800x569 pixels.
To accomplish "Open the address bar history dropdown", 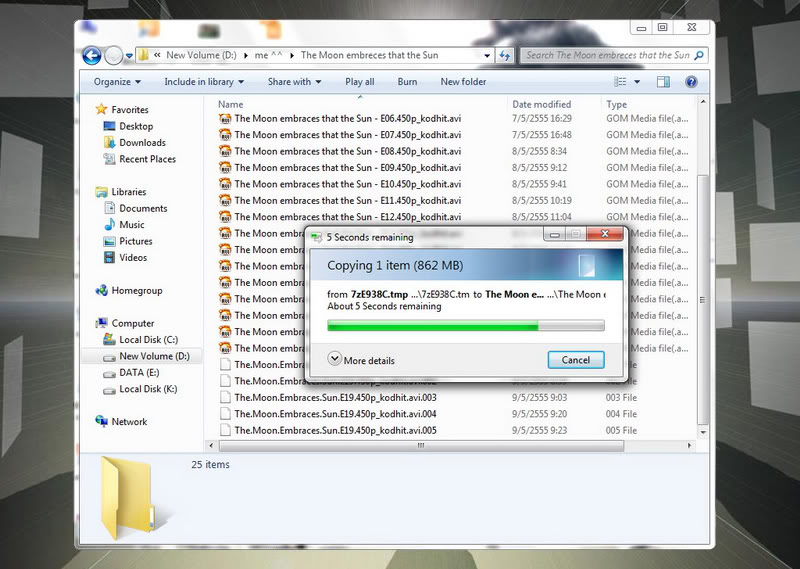I will (x=487, y=56).
